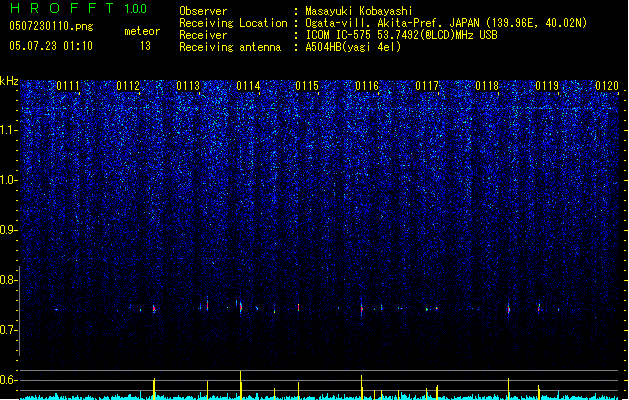Click time marker 0117
This screenshot has width=629, height=400.
coord(427,86)
